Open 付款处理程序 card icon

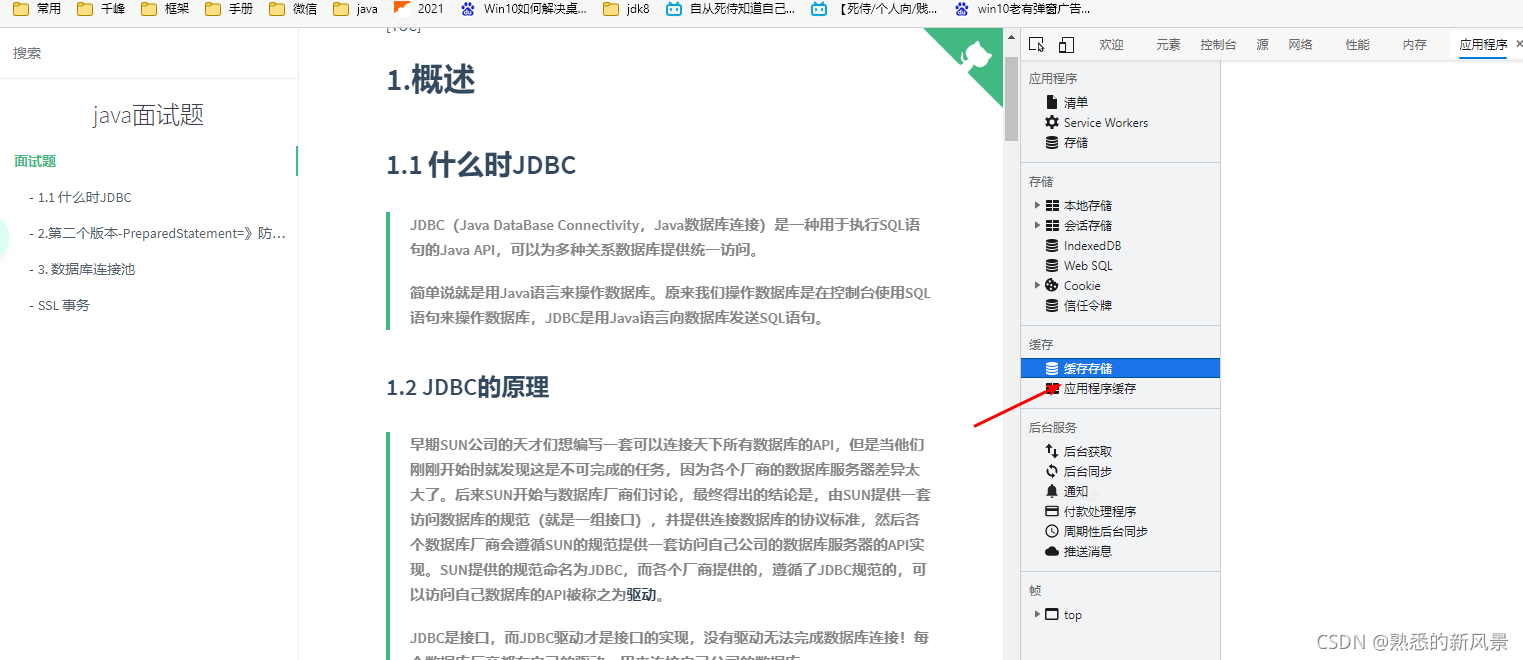click(x=1052, y=511)
